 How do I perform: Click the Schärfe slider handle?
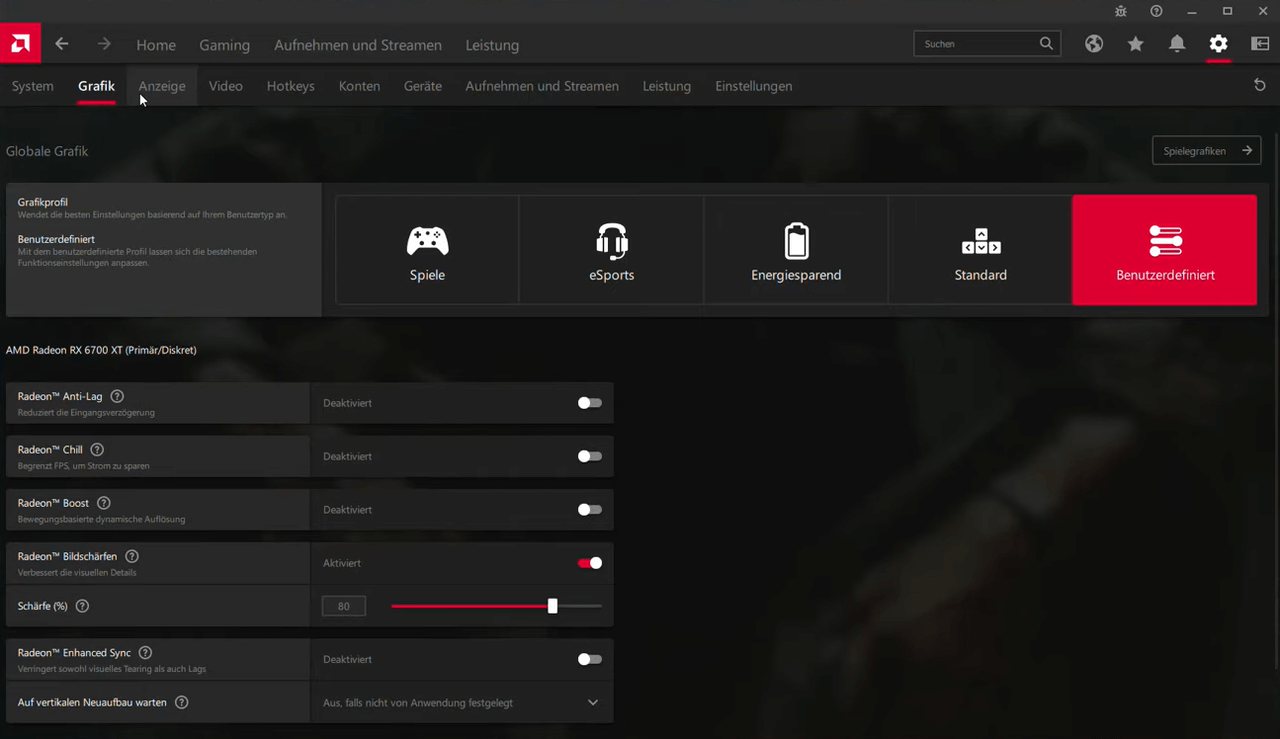[552, 606]
